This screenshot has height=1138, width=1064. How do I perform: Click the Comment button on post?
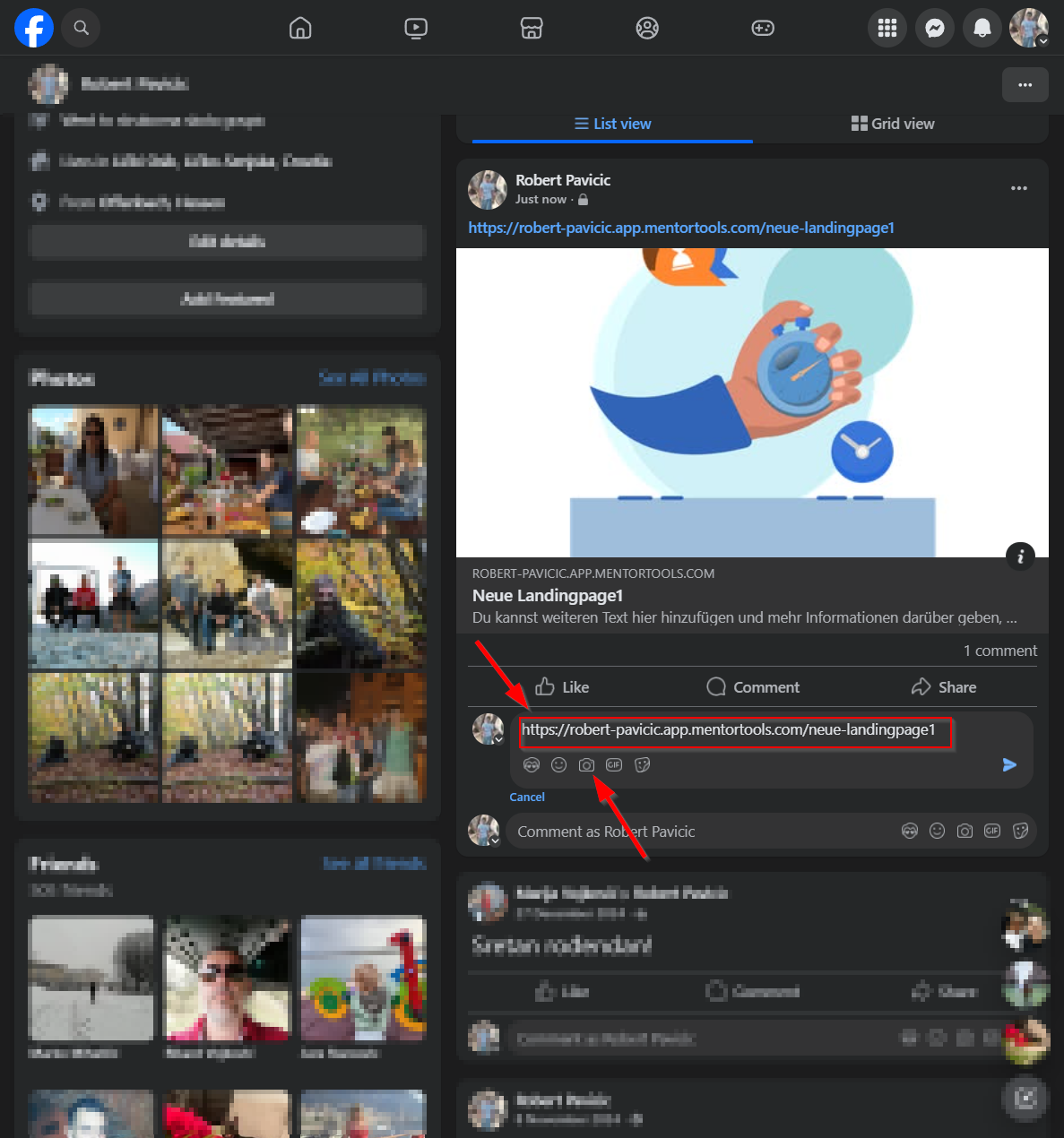[753, 687]
